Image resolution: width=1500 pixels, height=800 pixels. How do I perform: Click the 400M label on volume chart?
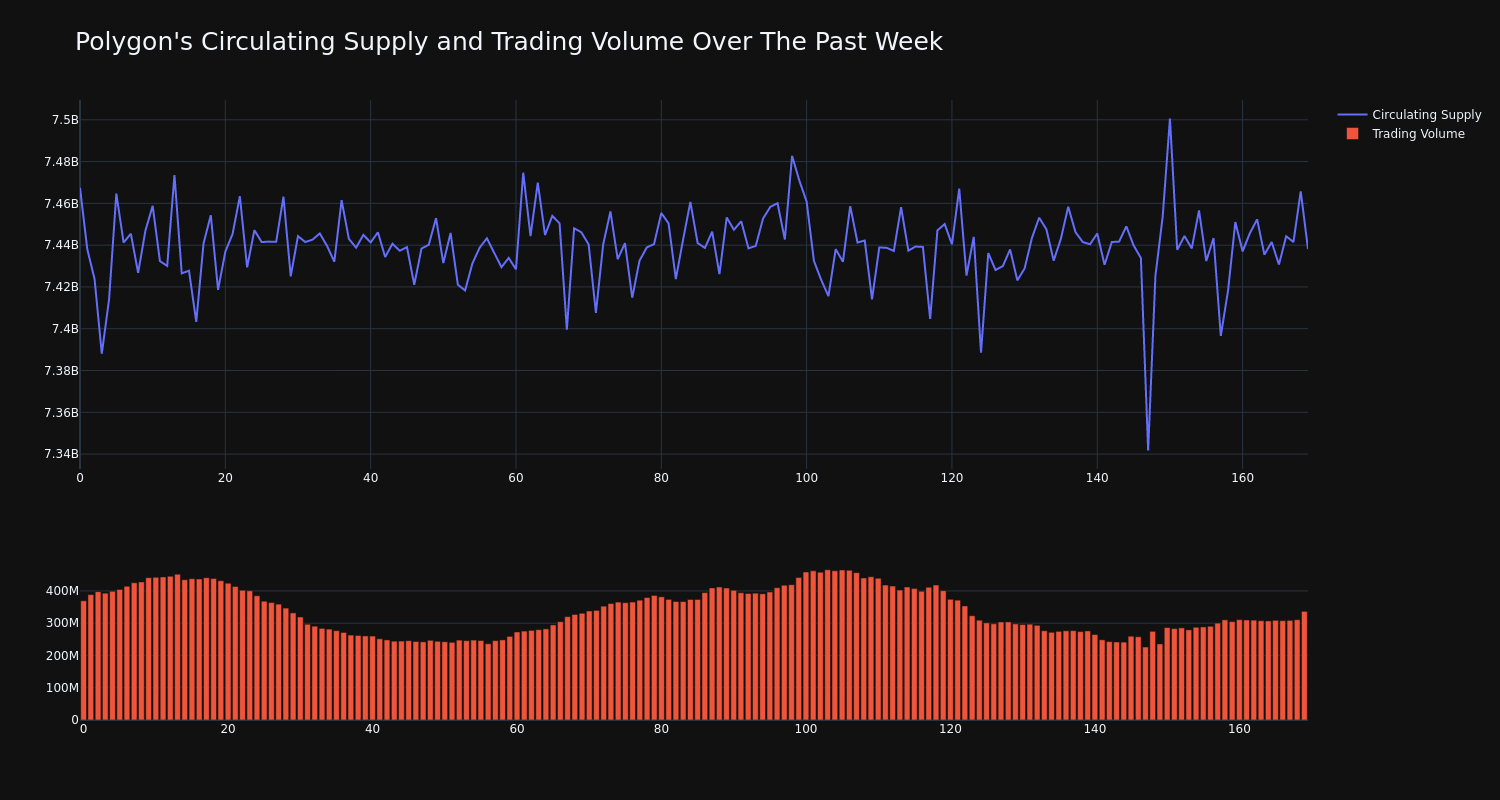(61, 591)
